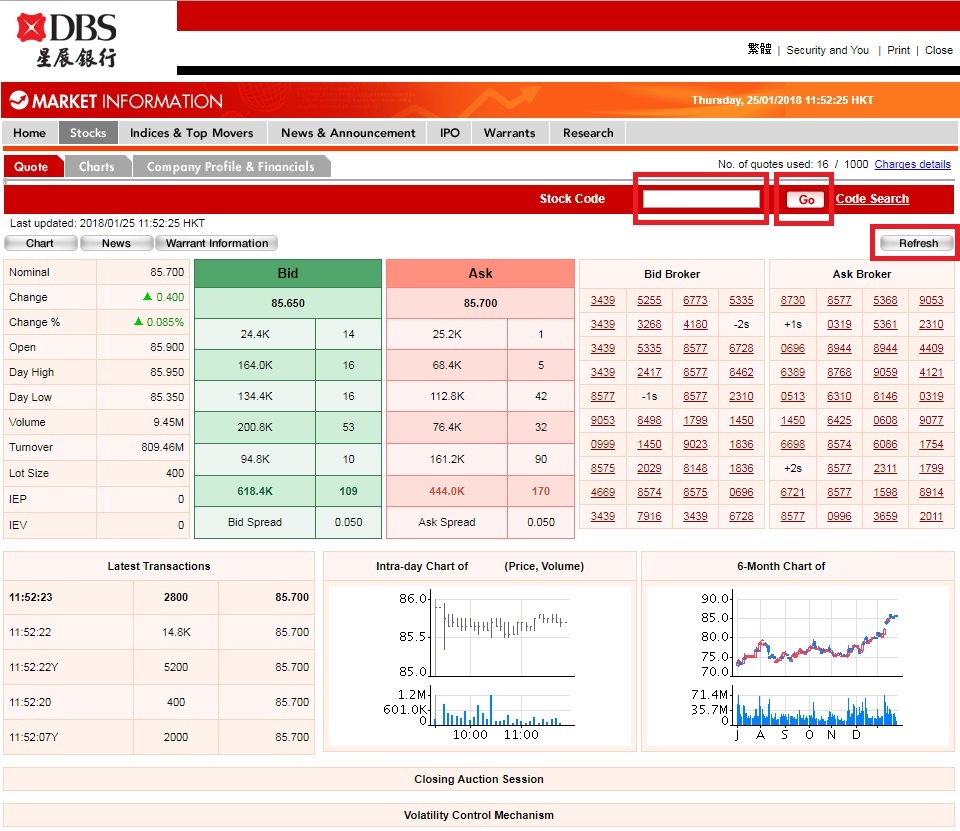The width and height of the screenshot is (960, 831).
Task: Open the Stocks tab
Action: pyautogui.click(x=88, y=133)
